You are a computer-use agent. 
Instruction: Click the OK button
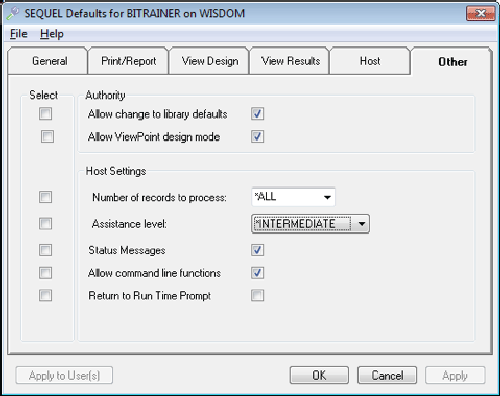click(319, 375)
